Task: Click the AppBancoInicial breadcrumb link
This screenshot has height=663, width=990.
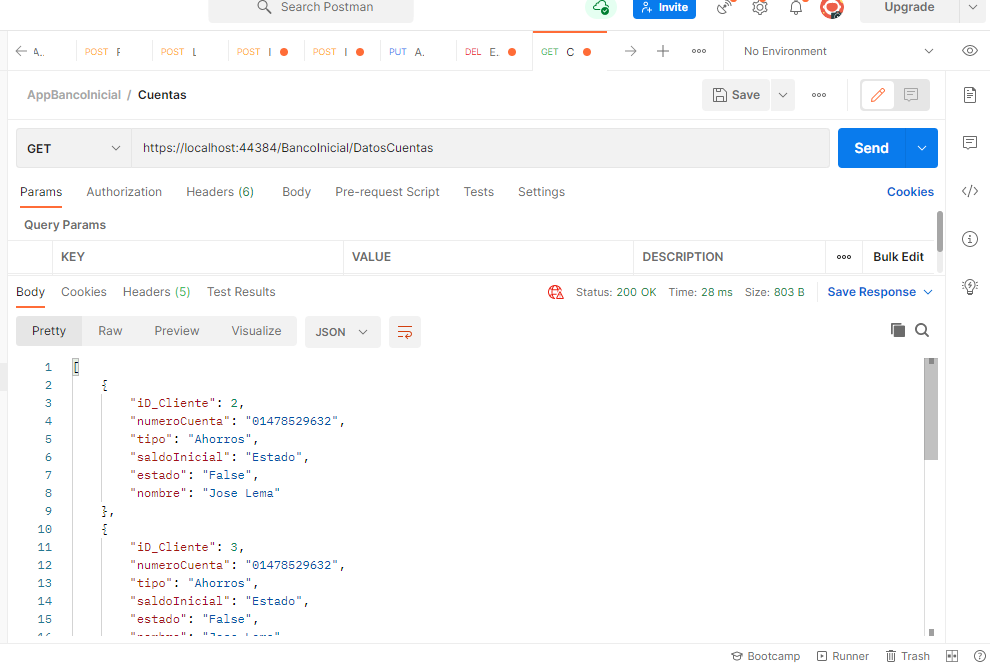Action: click(74, 95)
